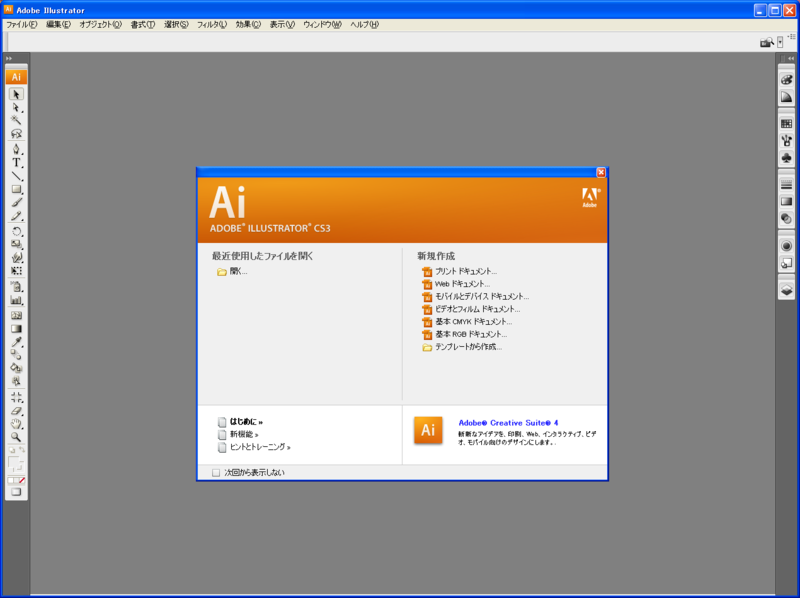800x598 pixels.
Task: Create a new プリント ドキュメント
Action: (x=459, y=271)
